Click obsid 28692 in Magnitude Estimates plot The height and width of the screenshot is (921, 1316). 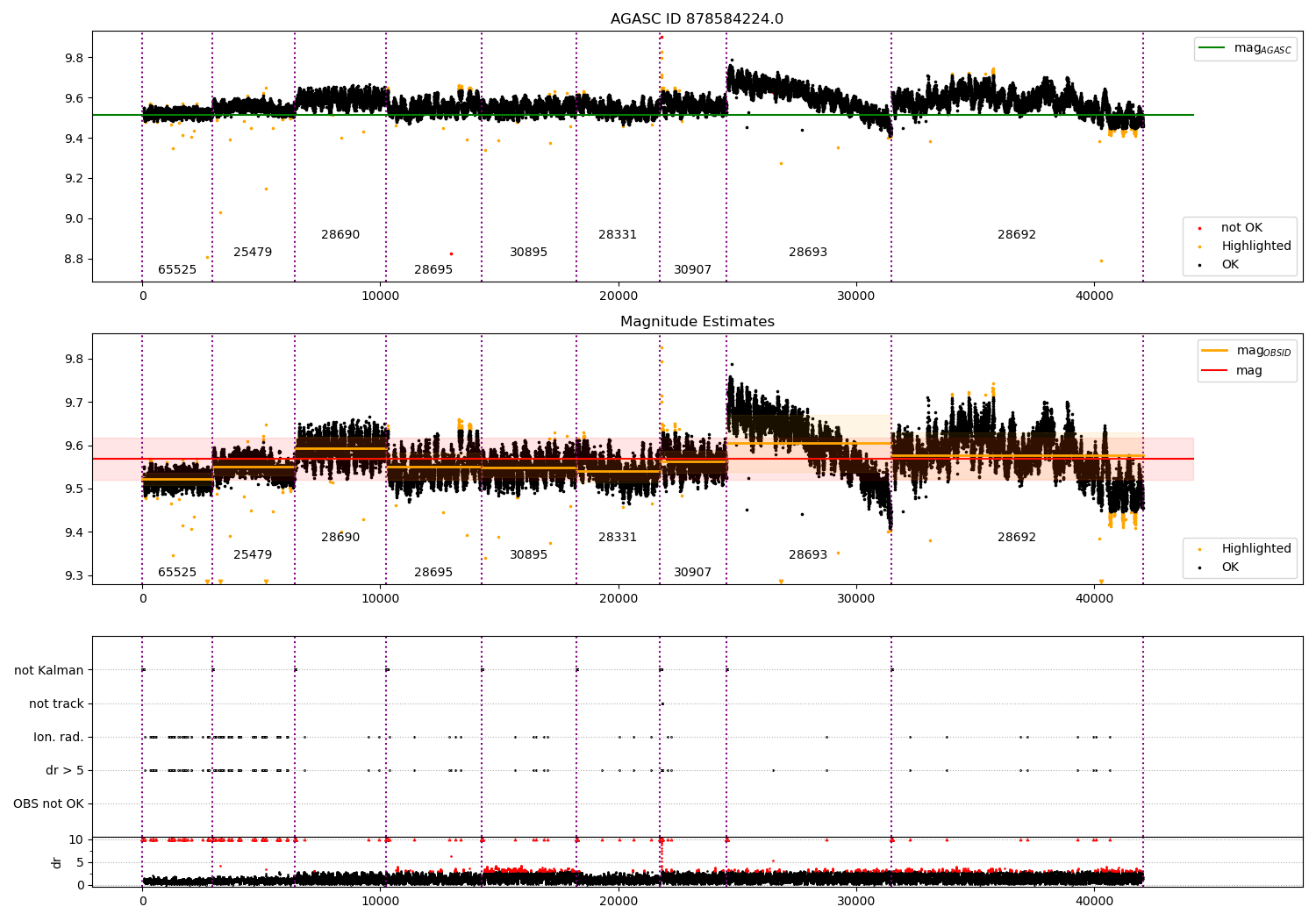[1017, 538]
